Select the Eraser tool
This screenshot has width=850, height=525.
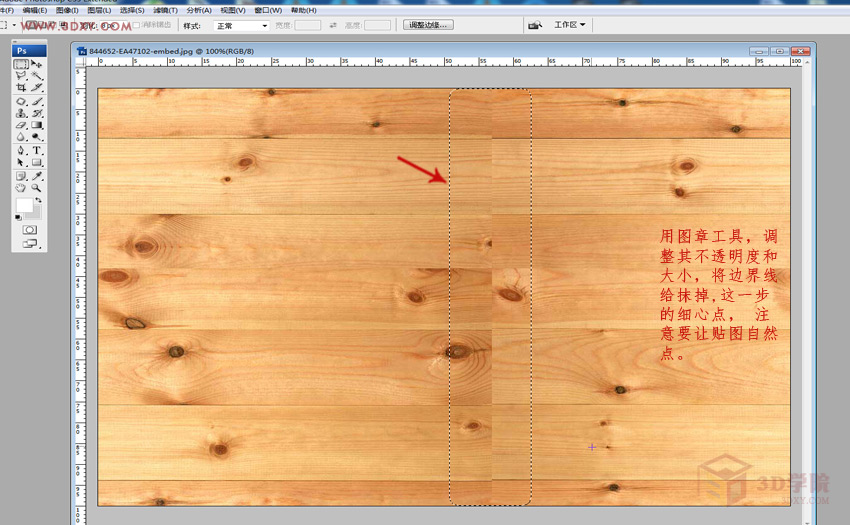tap(21, 125)
